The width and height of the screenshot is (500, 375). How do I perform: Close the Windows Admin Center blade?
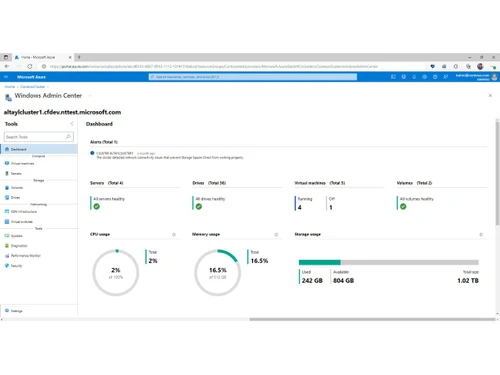pos(490,96)
